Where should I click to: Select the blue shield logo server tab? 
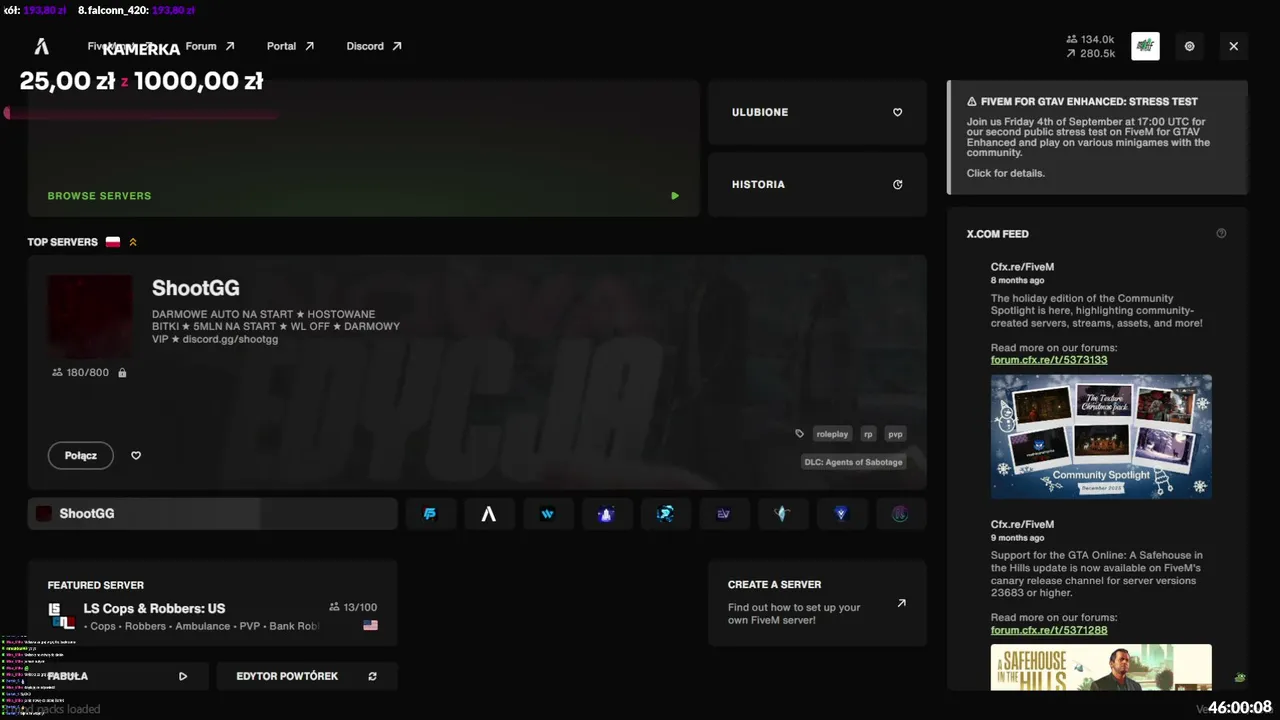841,514
